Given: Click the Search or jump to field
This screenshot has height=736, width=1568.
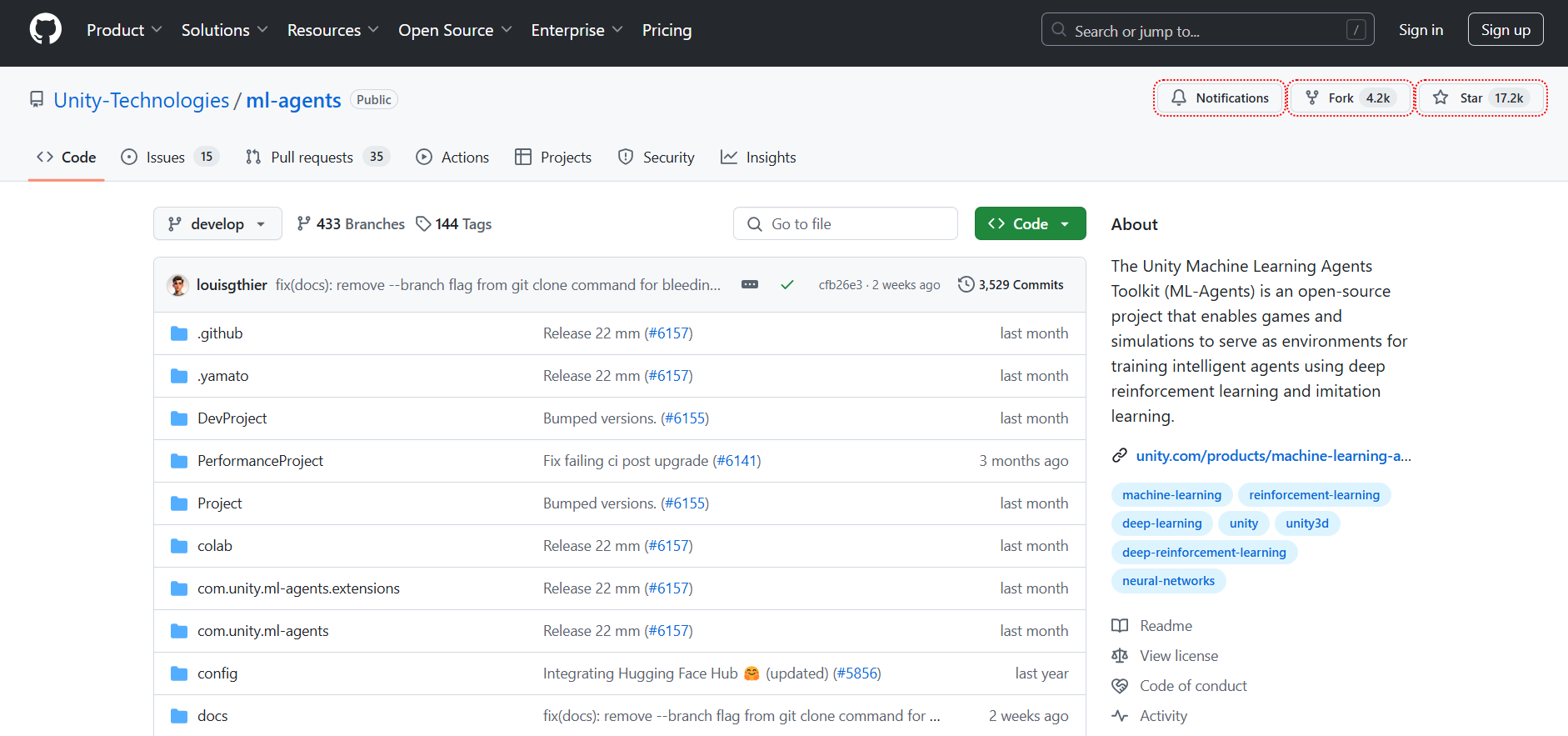Looking at the screenshot, I should coord(1208,29).
